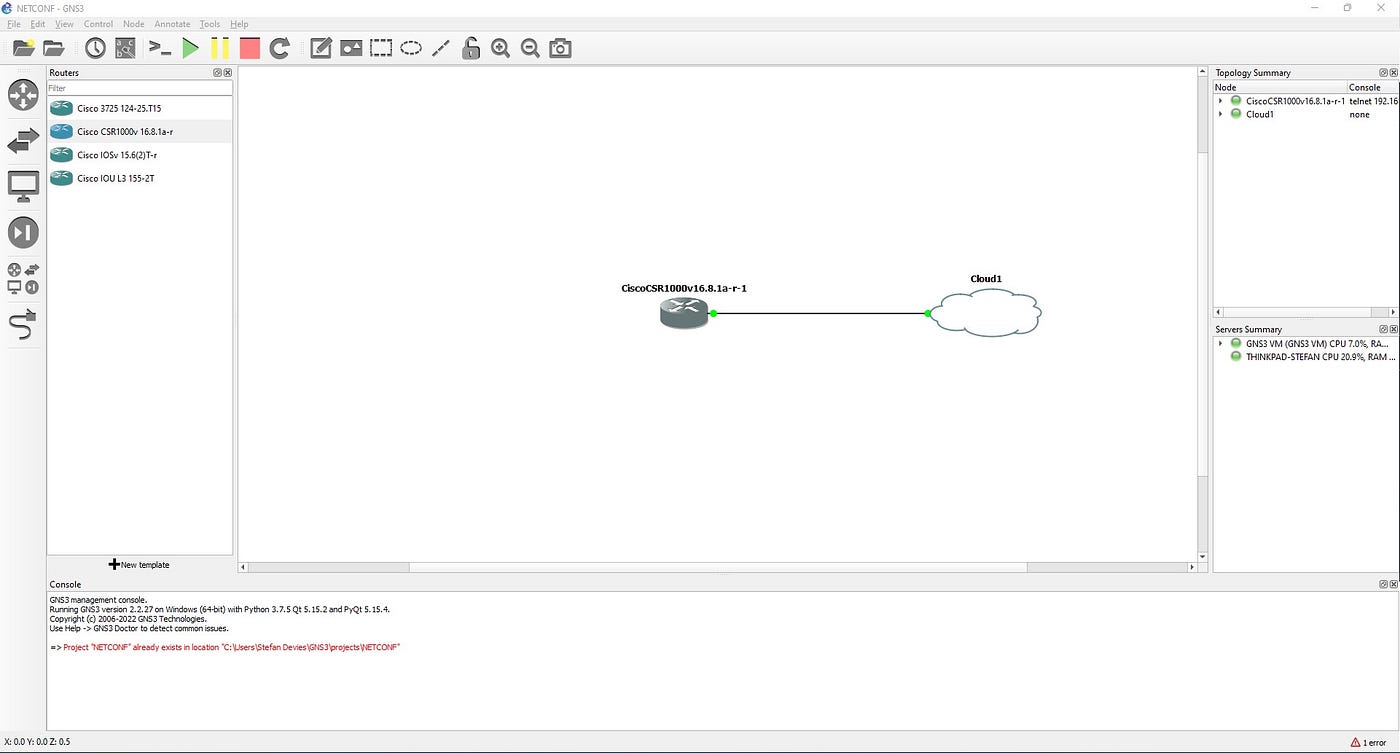Sort Topology Summary by Console column header
This screenshot has width=1400, height=753.
[1372, 87]
